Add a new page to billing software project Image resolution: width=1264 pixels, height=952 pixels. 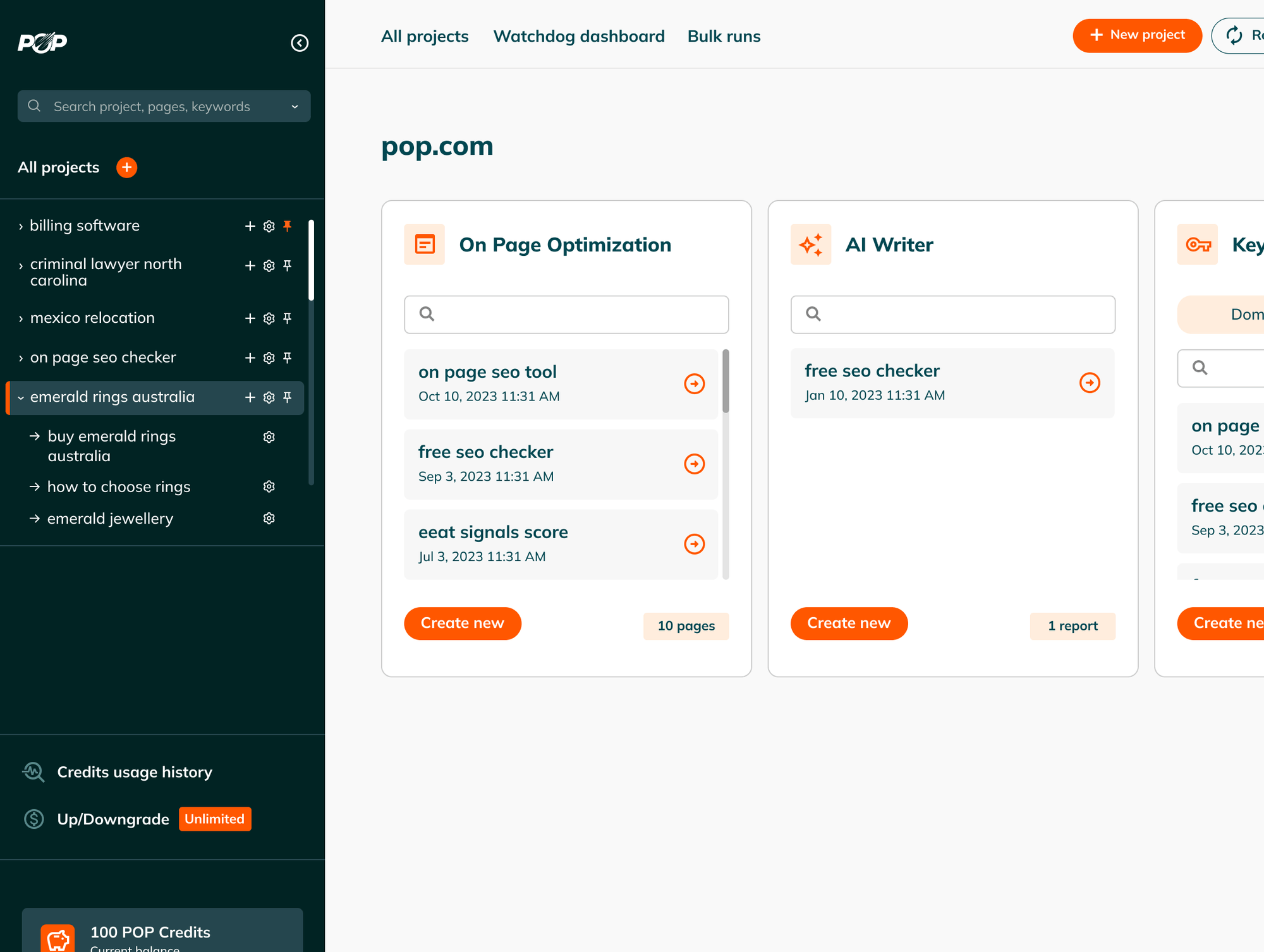point(249,226)
